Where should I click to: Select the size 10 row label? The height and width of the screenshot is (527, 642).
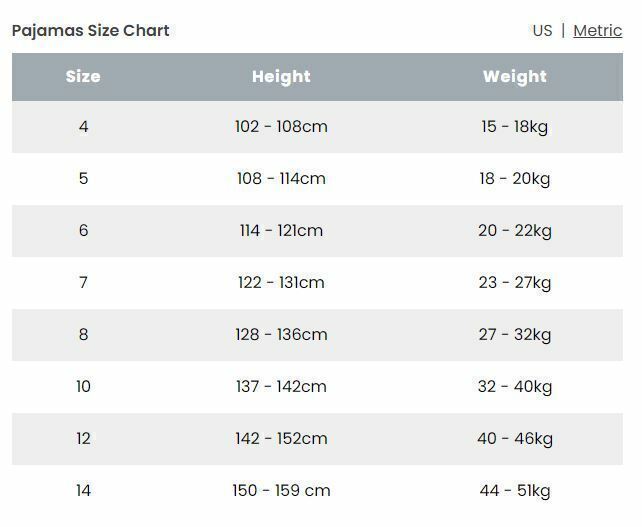[84, 387]
